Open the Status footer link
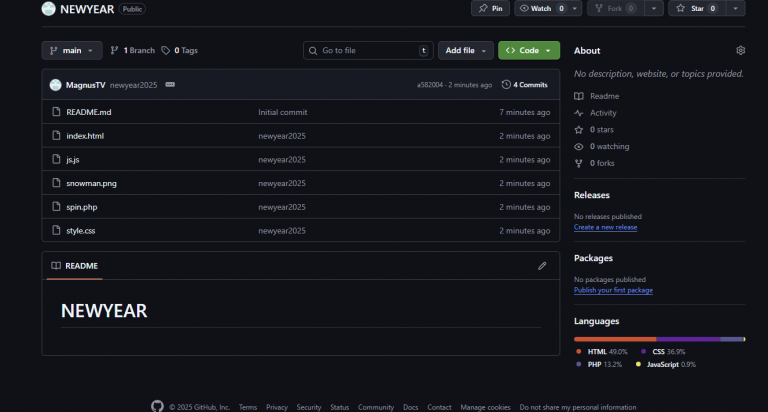Image resolution: width=768 pixels, height=412 pixels. click(x=339, y=407)
